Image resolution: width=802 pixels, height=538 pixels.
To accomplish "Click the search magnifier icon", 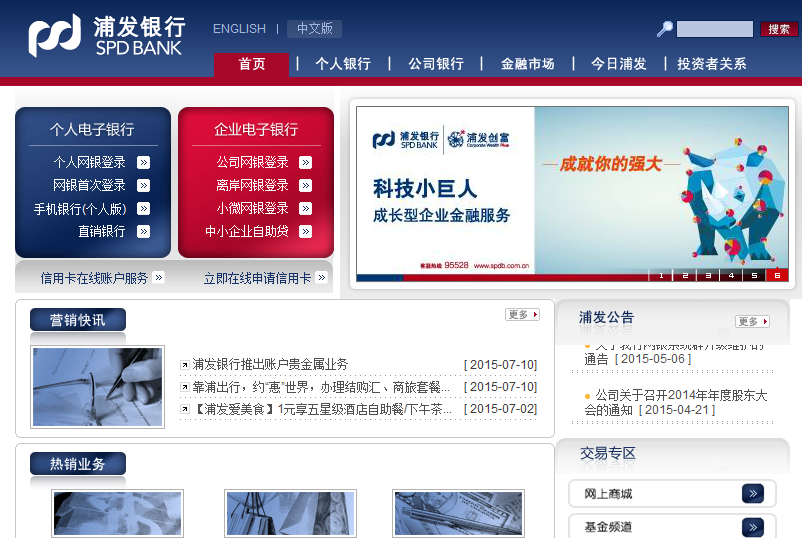I will [x=664, y=29].
